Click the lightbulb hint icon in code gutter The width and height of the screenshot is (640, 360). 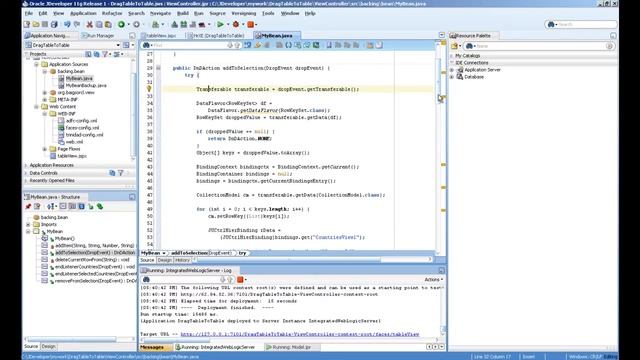pyautogui.click(x=149, y=89)
